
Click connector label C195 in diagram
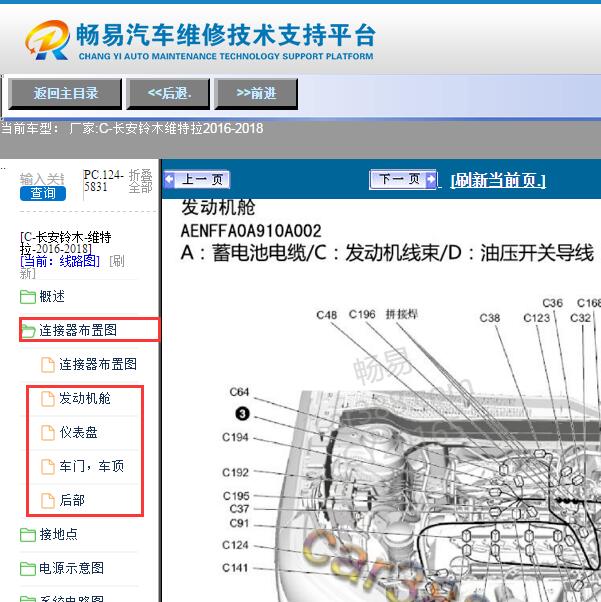coord(236,496)
